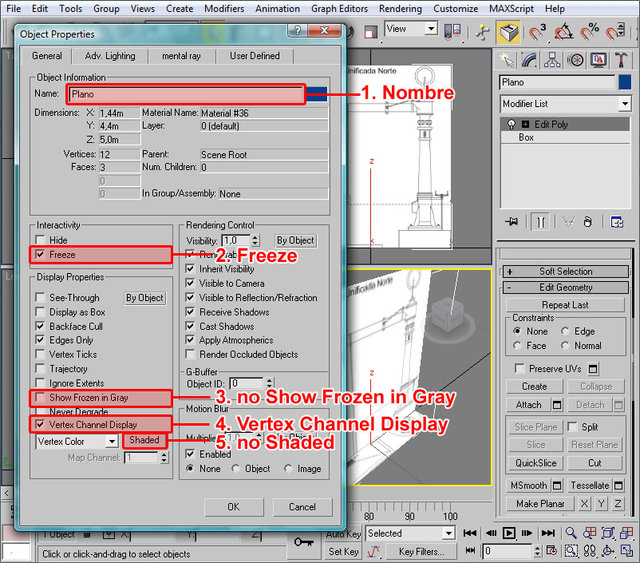Click the QuickSlice button
The height and width of the screenshot is (563, 640).
point(536,463)
